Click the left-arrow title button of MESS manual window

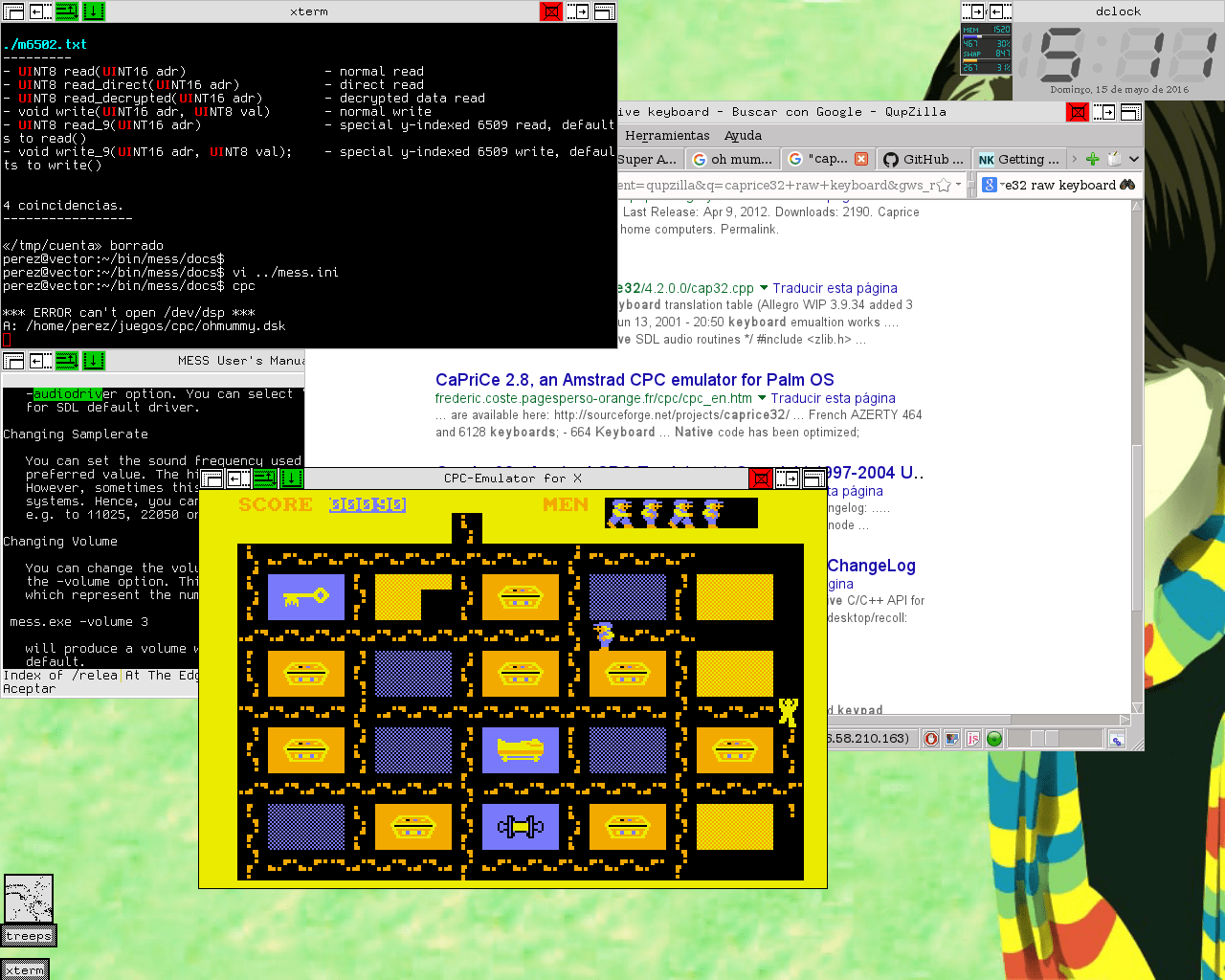pyautogui.click(x=40, y=361)
